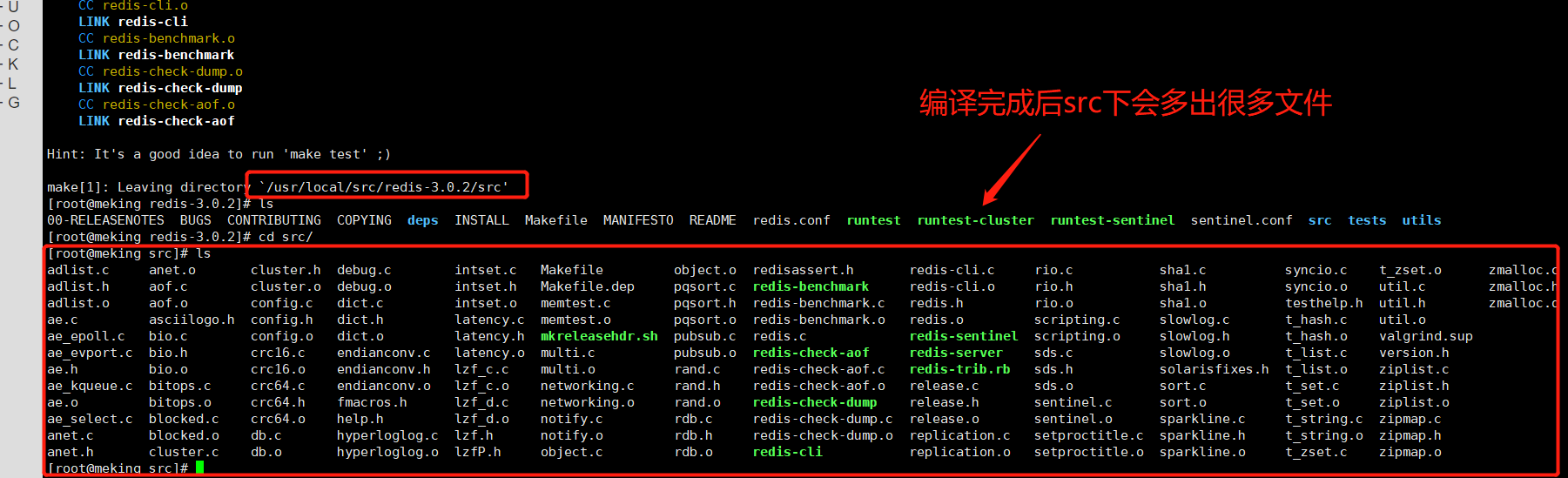Click the 'make test' hint line

coord(219,154)
